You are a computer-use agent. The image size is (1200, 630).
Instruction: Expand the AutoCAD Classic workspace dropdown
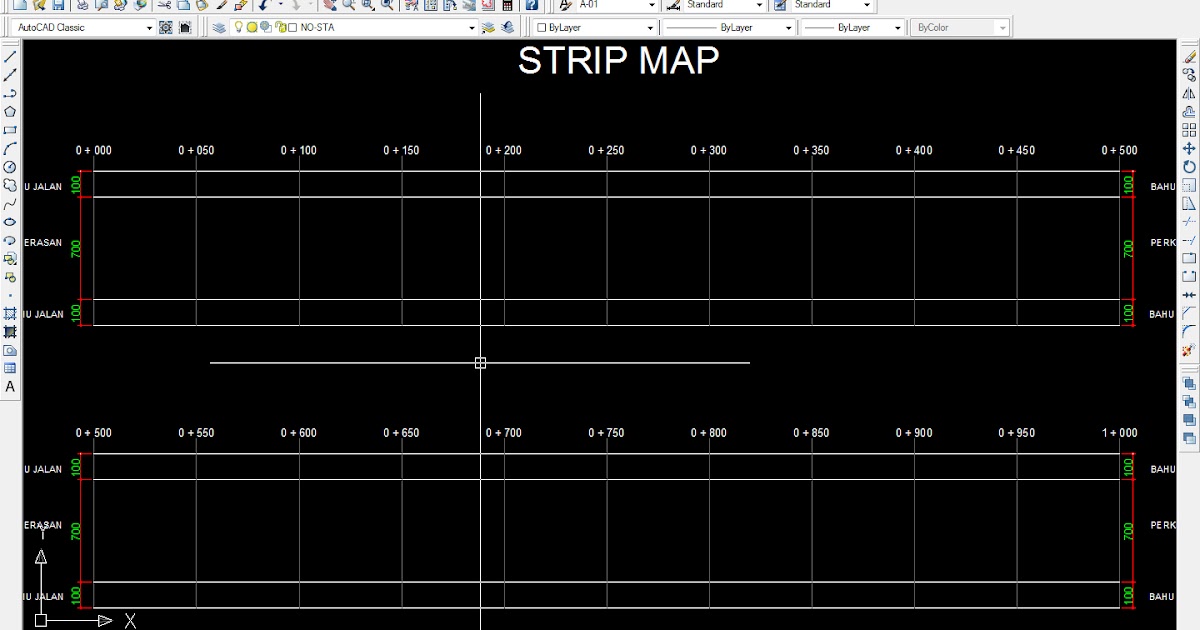pyautogui.click(x=148, y=27)
